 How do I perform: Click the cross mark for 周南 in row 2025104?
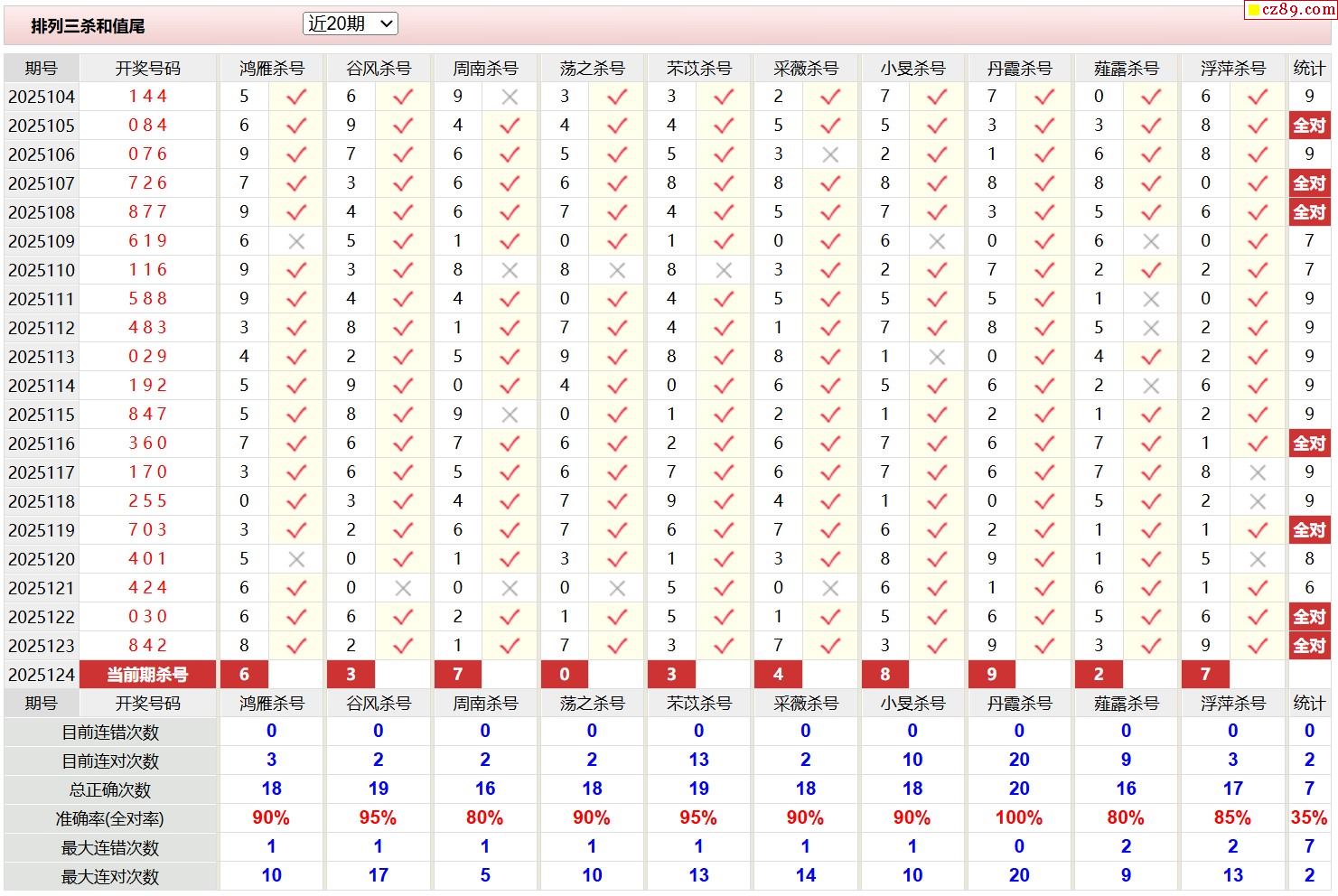tap(510, 97)
